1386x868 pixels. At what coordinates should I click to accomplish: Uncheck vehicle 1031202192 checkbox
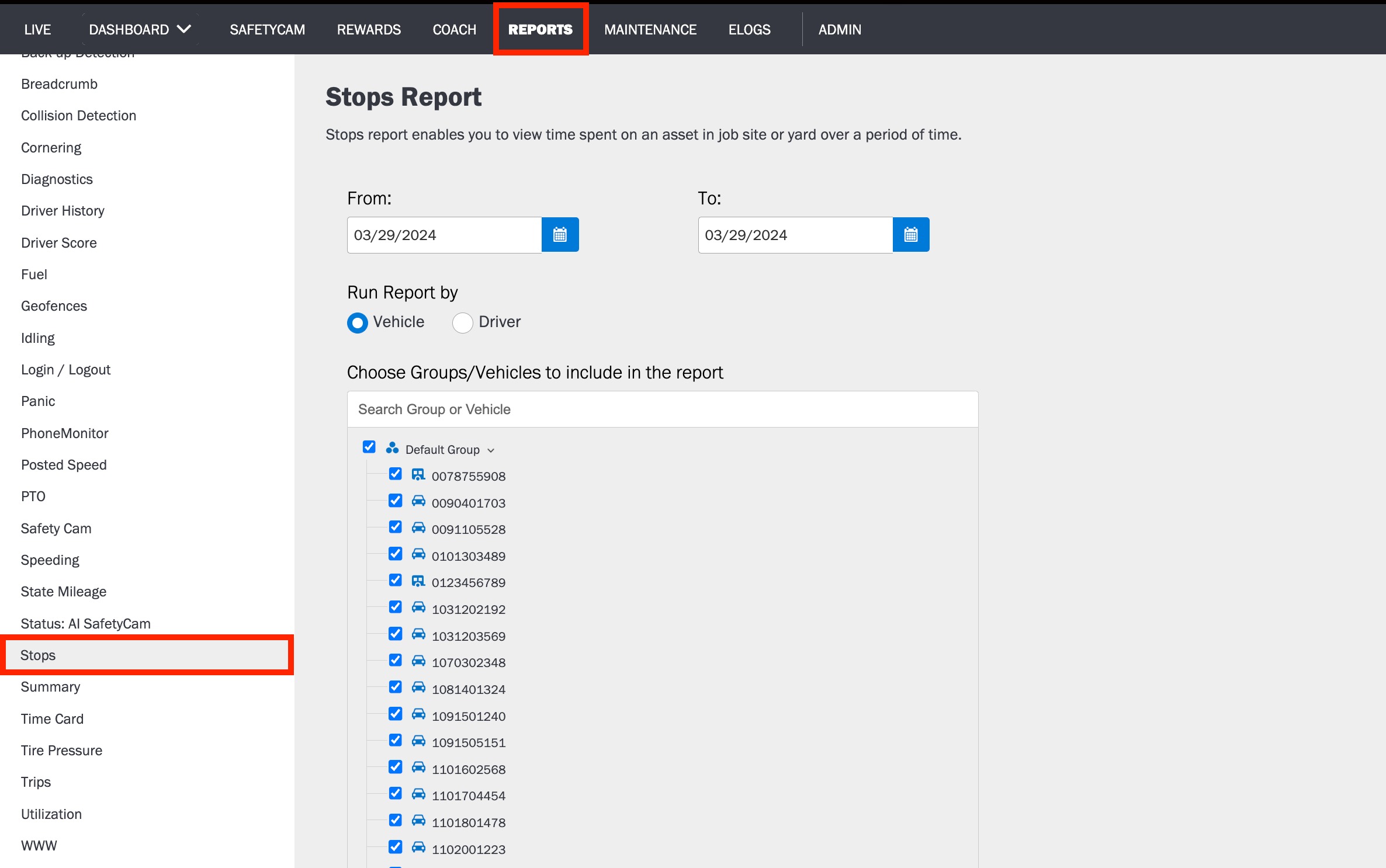click(396, 607)
